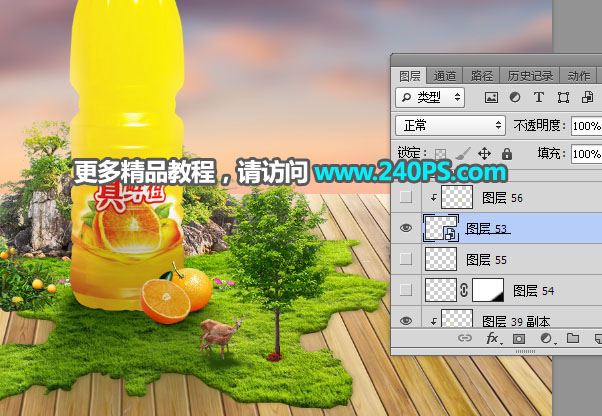Switch to the 图层 tab
Viewport: 602px width, 416px height.
409,76
